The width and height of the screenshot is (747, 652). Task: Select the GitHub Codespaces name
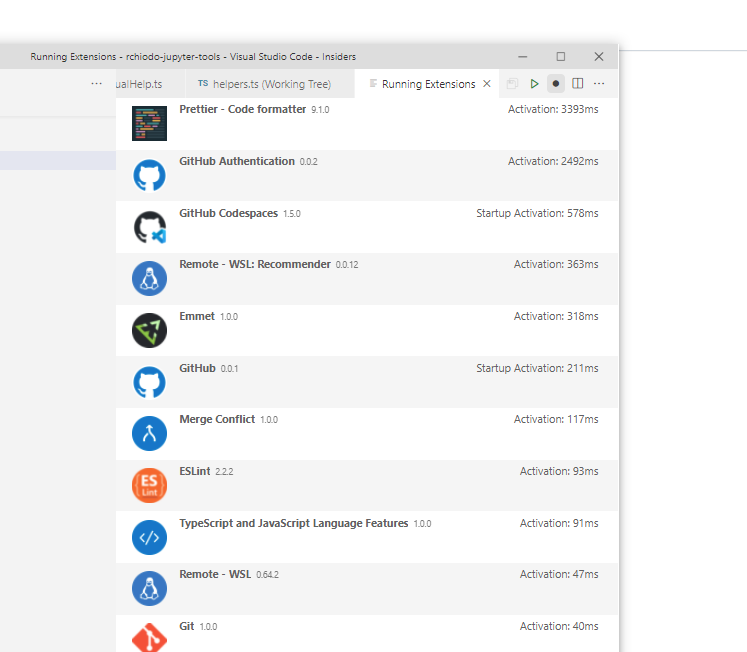(228, 213)
